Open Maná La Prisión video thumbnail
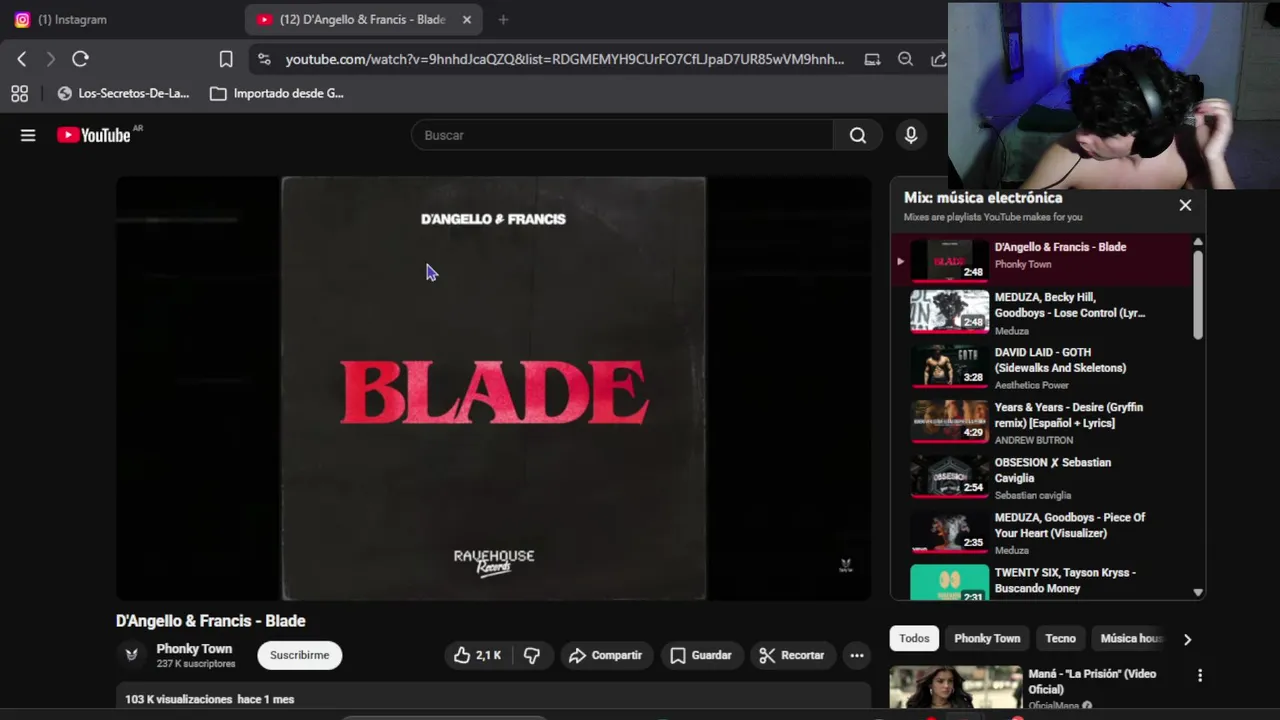 [x=955, y=688]
